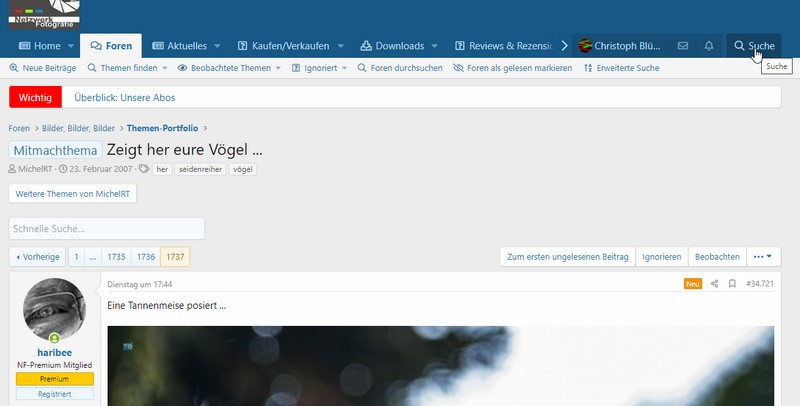Open Weitere Themen von MichelRT
This screenshot has width=800, height=406.
click(x=72, y=194)
